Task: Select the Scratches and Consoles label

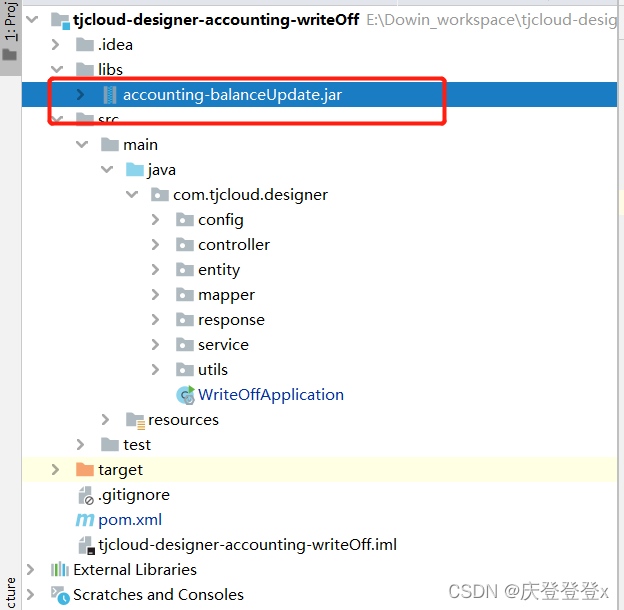Action: (158, 595)
